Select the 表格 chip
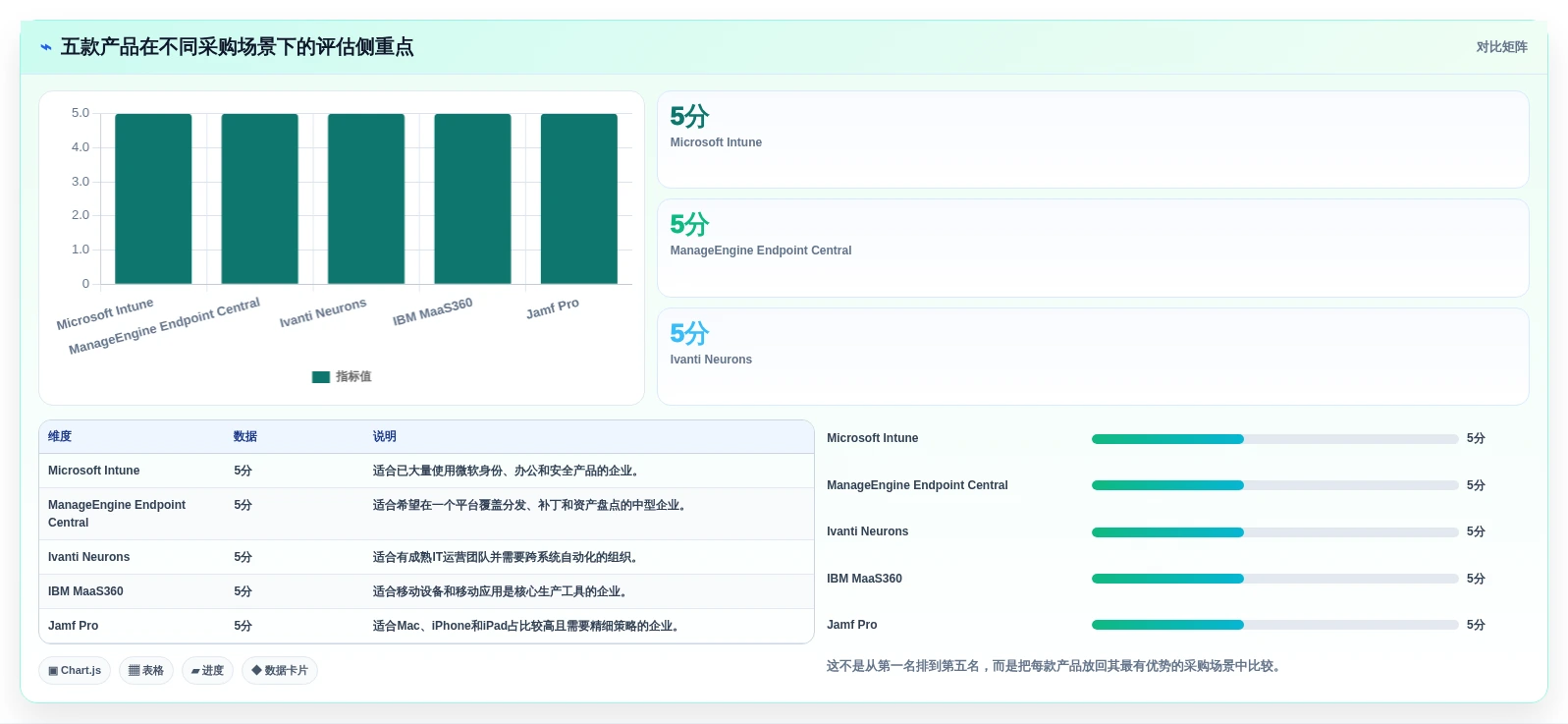The height and width of the screenshot is (724, 1568). point(146,671)
